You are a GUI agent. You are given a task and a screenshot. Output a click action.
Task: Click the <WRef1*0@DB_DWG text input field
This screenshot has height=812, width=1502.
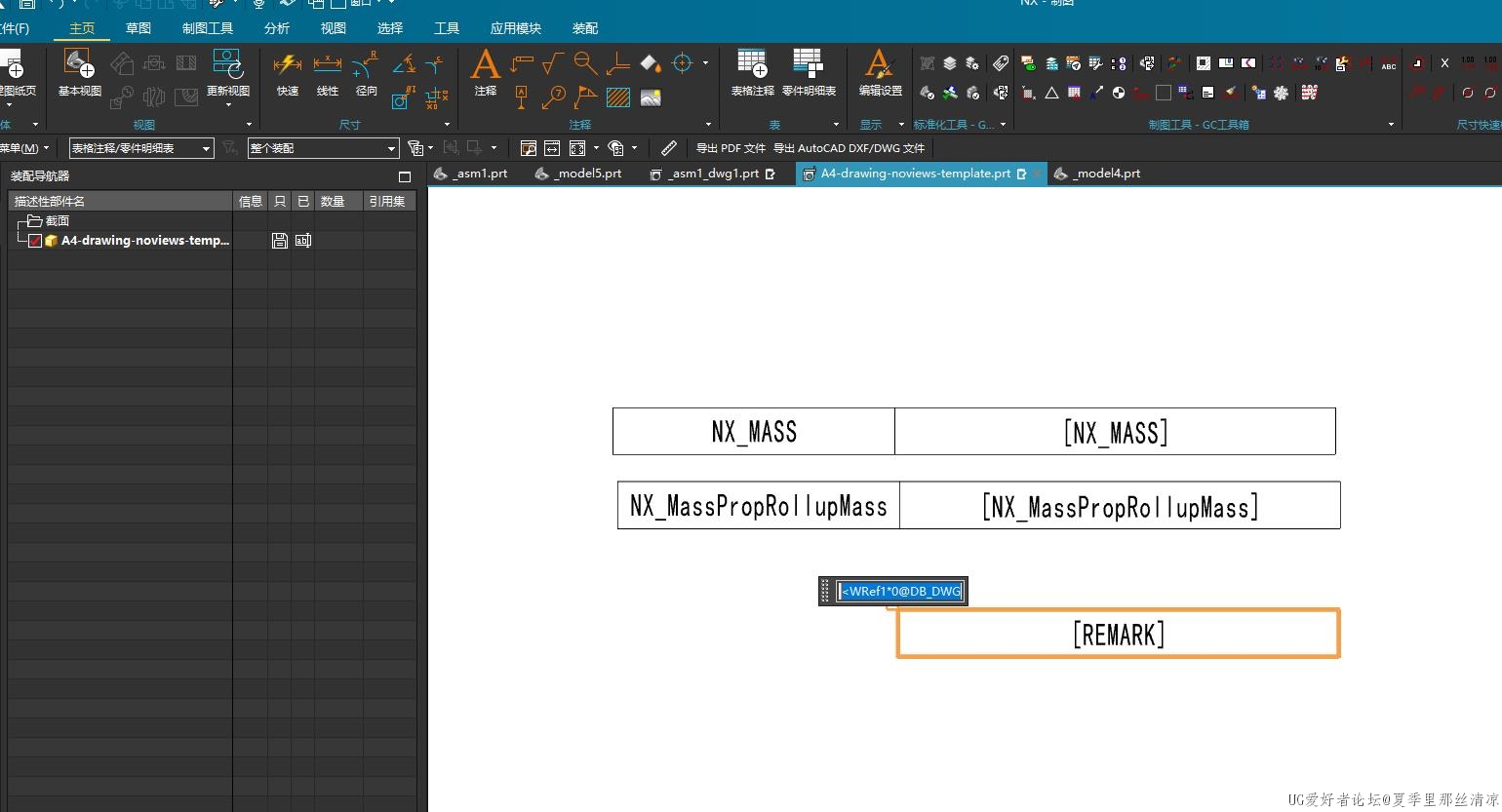click(x=900, y=591)
